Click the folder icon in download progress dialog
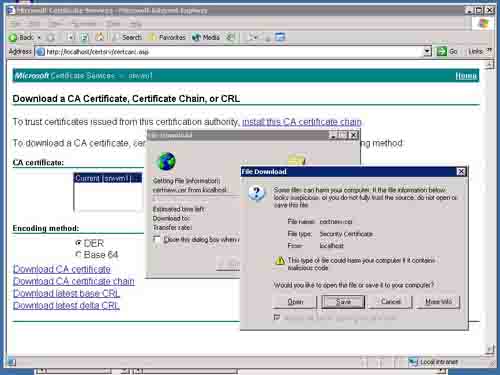The image size is (500, 375). click(296, 160)
